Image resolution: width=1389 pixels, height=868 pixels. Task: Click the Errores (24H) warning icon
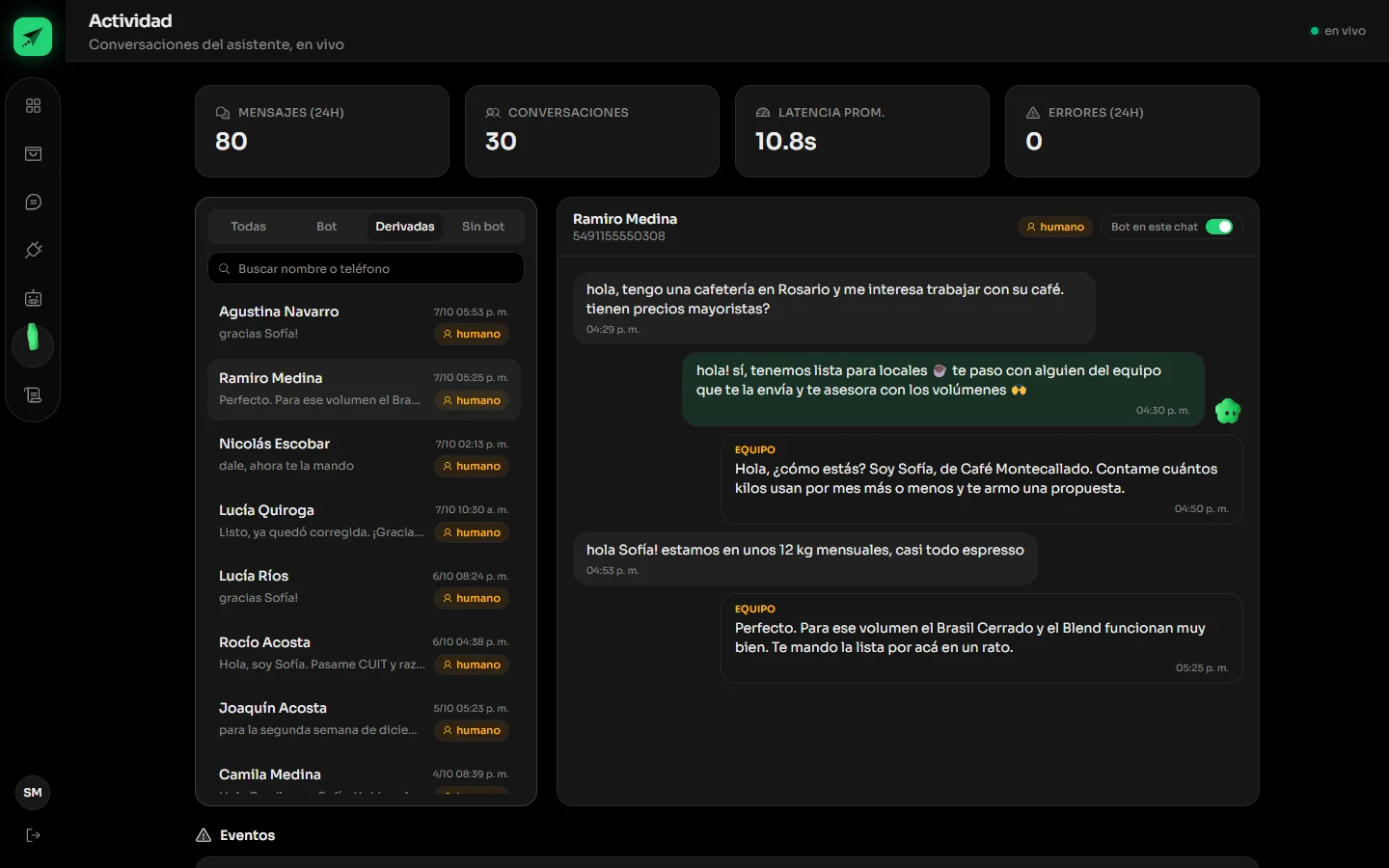coord(1033,113)
